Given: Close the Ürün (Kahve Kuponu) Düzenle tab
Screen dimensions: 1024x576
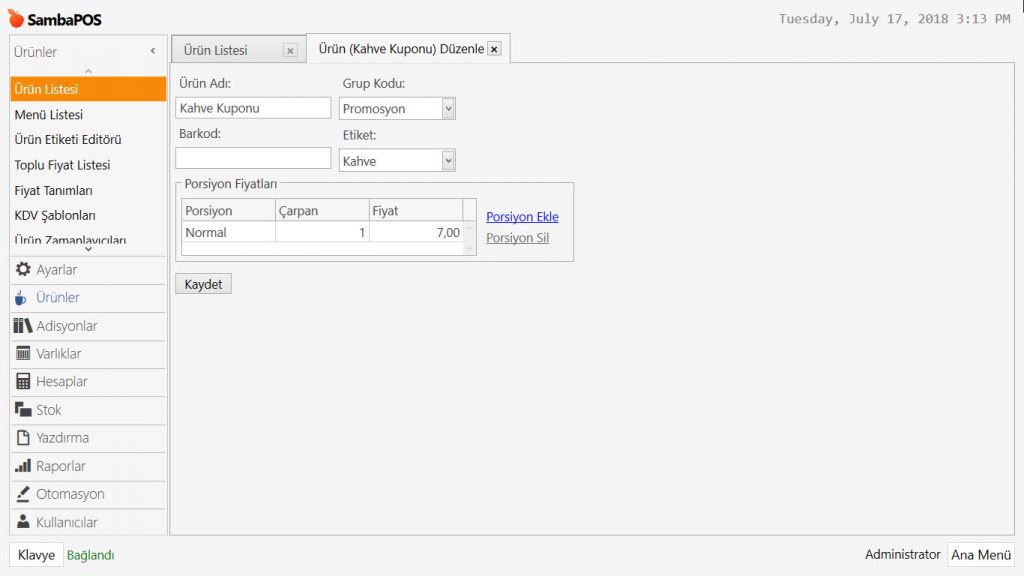Looking at the screenshot, I should (494, 49).
